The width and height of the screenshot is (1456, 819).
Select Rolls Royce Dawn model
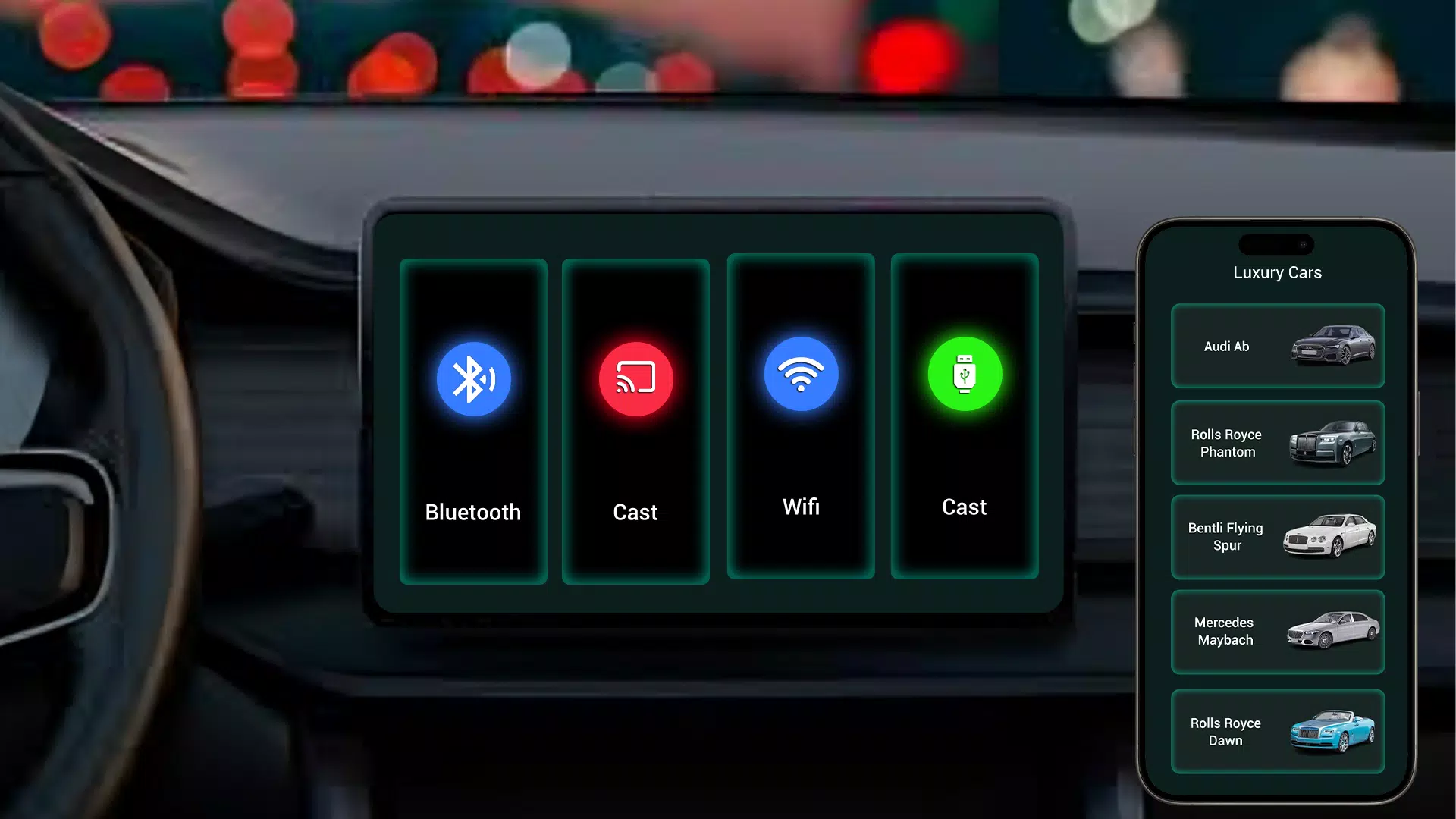(1277, 731)
